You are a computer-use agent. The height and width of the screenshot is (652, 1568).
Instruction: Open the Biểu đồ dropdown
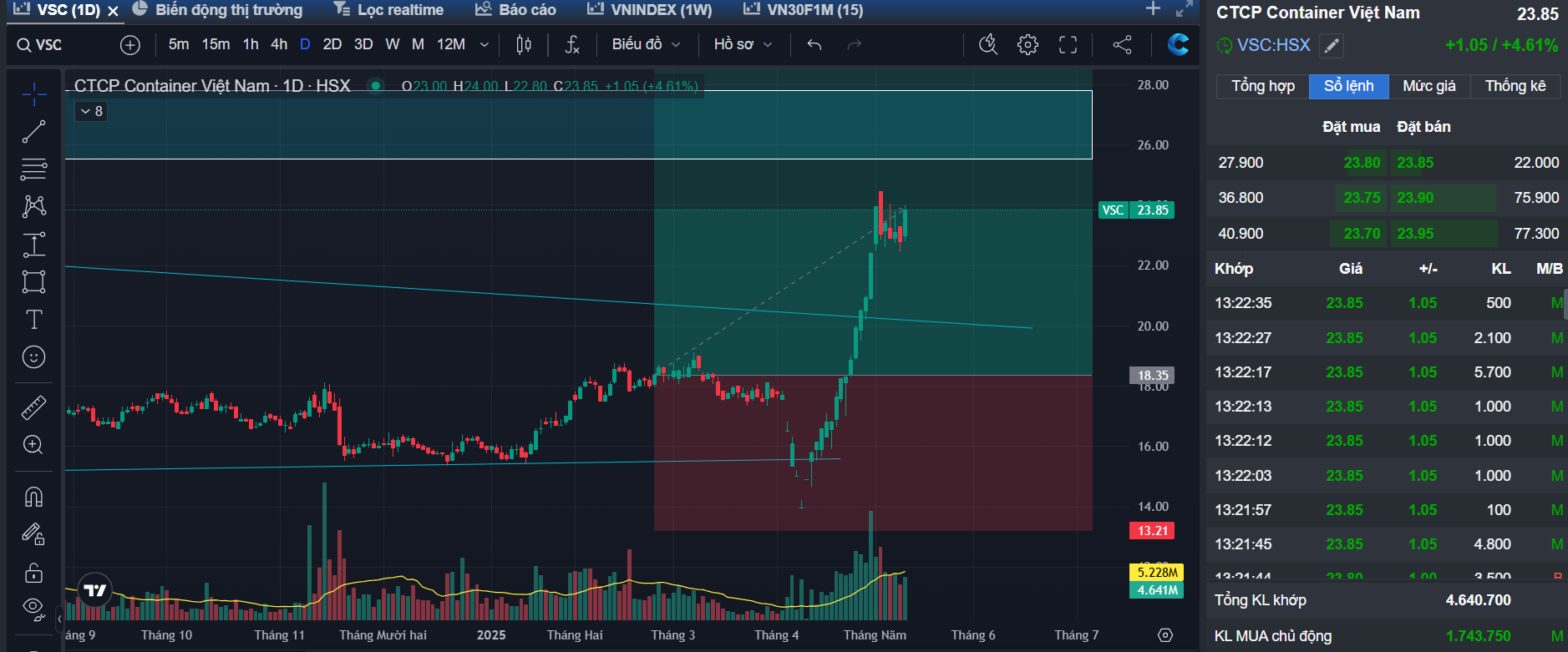click(x=646, y=44)
